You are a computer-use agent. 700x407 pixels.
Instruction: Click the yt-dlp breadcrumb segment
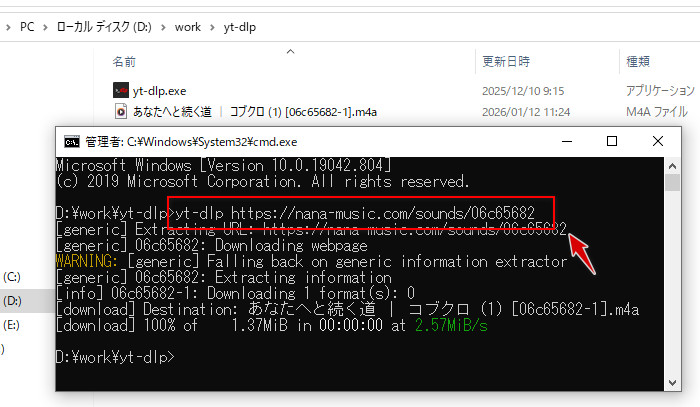240,27
